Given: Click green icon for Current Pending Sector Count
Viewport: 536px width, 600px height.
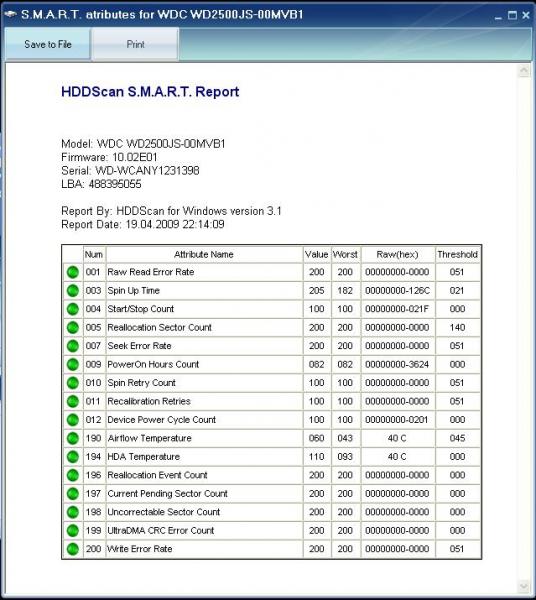Looking at the screenshot, I should 73,494.
